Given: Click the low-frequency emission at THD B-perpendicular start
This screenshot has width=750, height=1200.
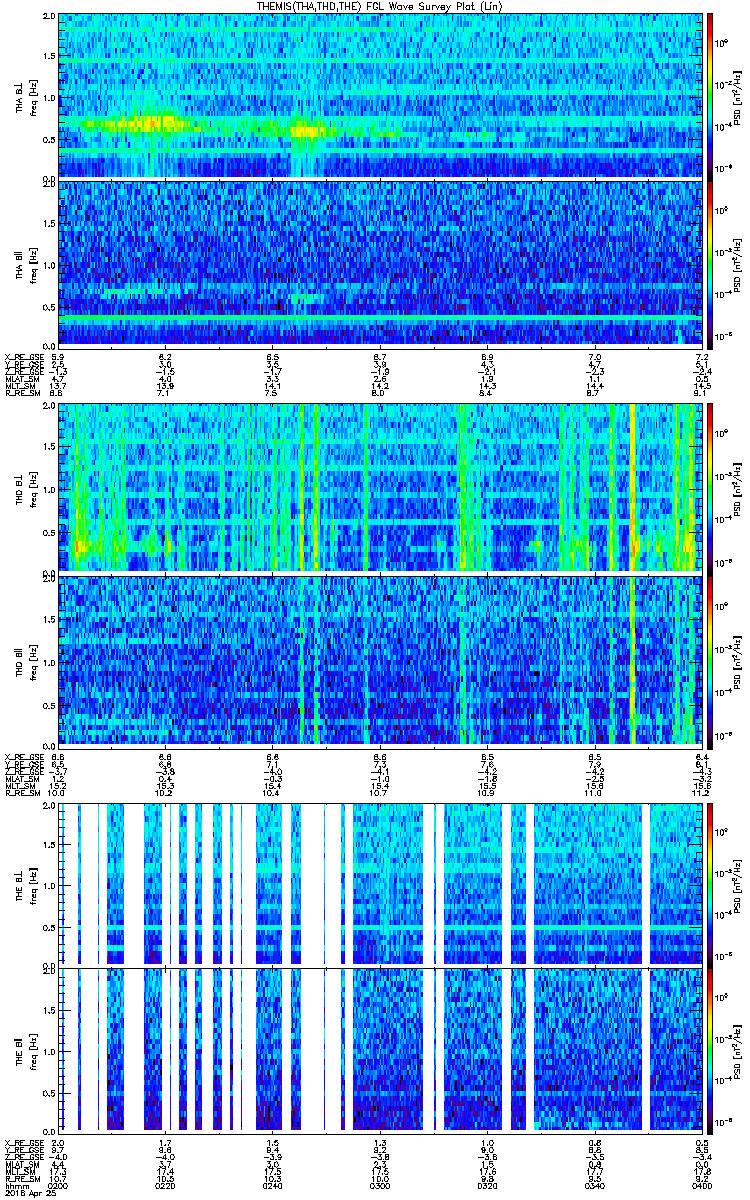Looking at the screenshot, I should (80, 545).
